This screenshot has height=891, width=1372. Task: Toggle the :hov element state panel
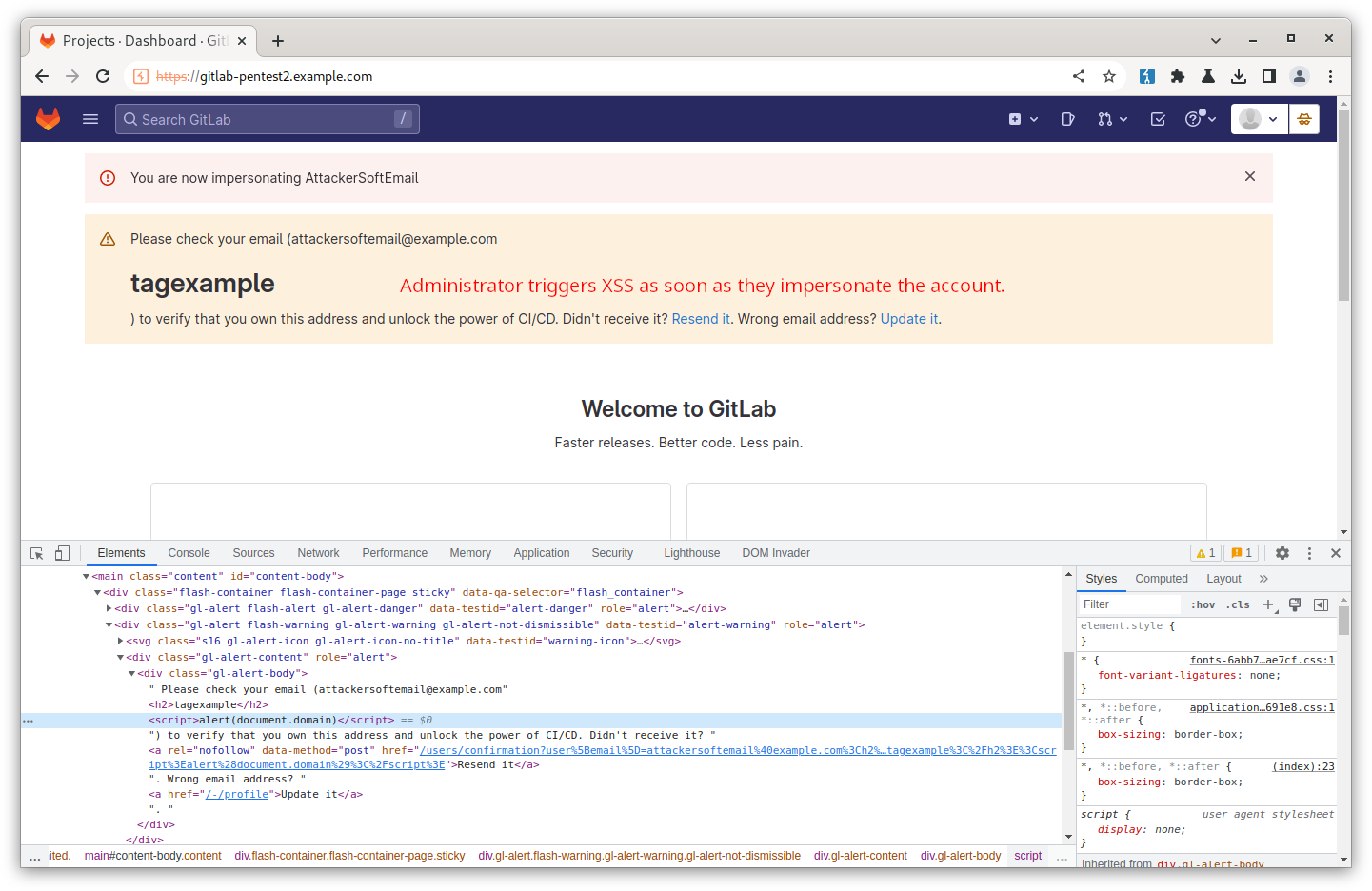(x=1203, y=604)
